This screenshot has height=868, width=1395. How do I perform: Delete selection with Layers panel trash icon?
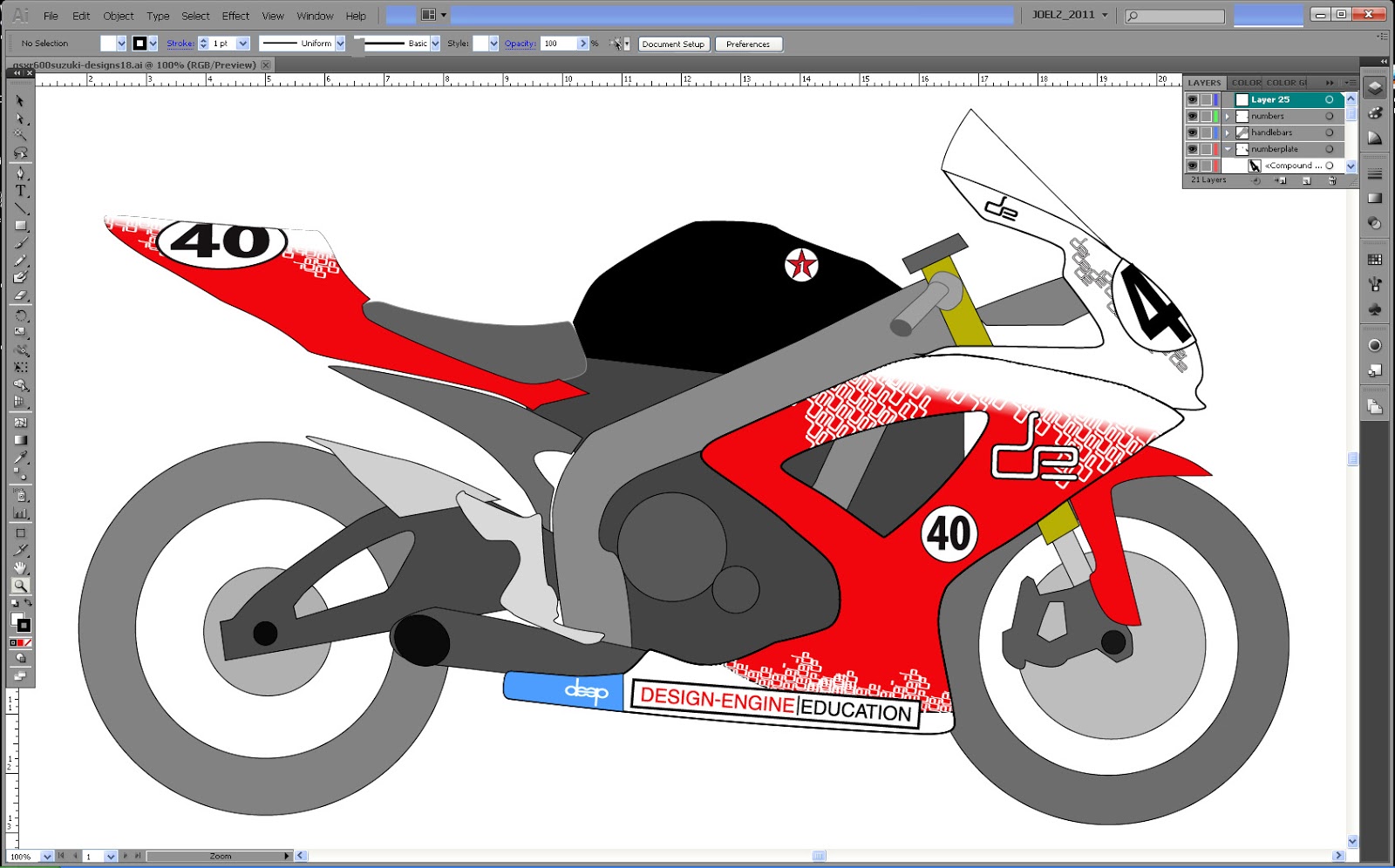click(1332, 180)
